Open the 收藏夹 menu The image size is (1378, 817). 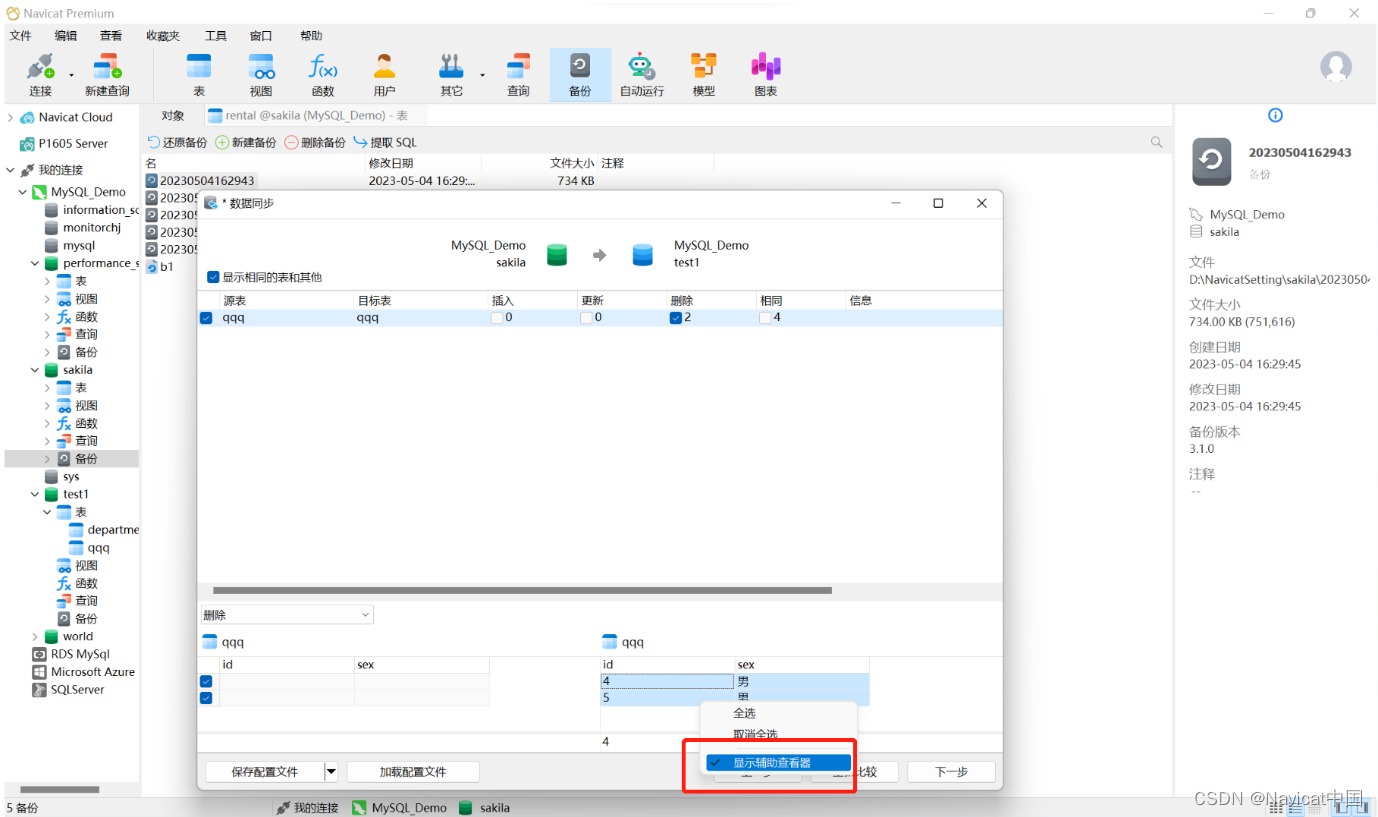(x=163, y=36)
